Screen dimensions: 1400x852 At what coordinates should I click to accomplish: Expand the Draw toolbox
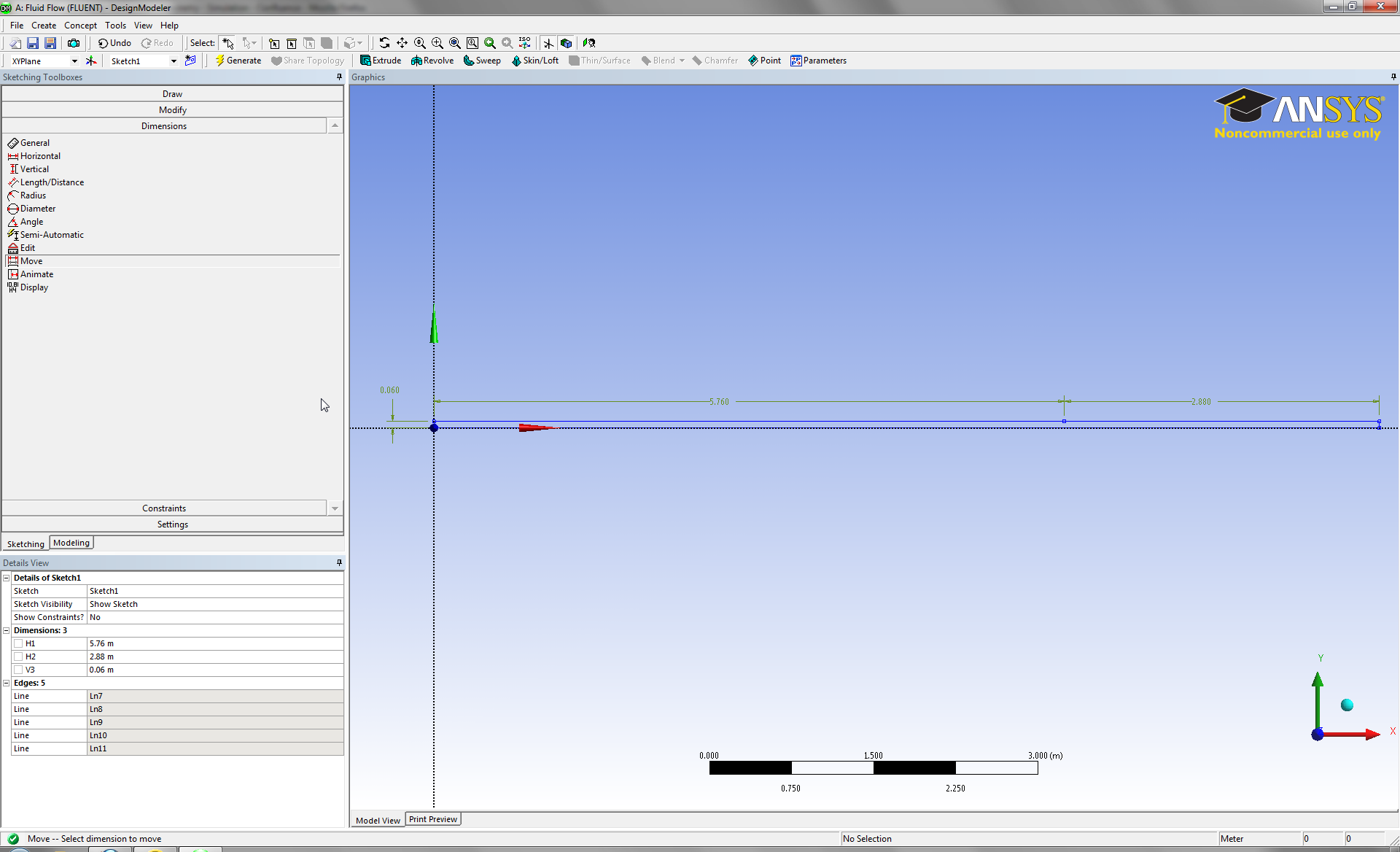173,94
